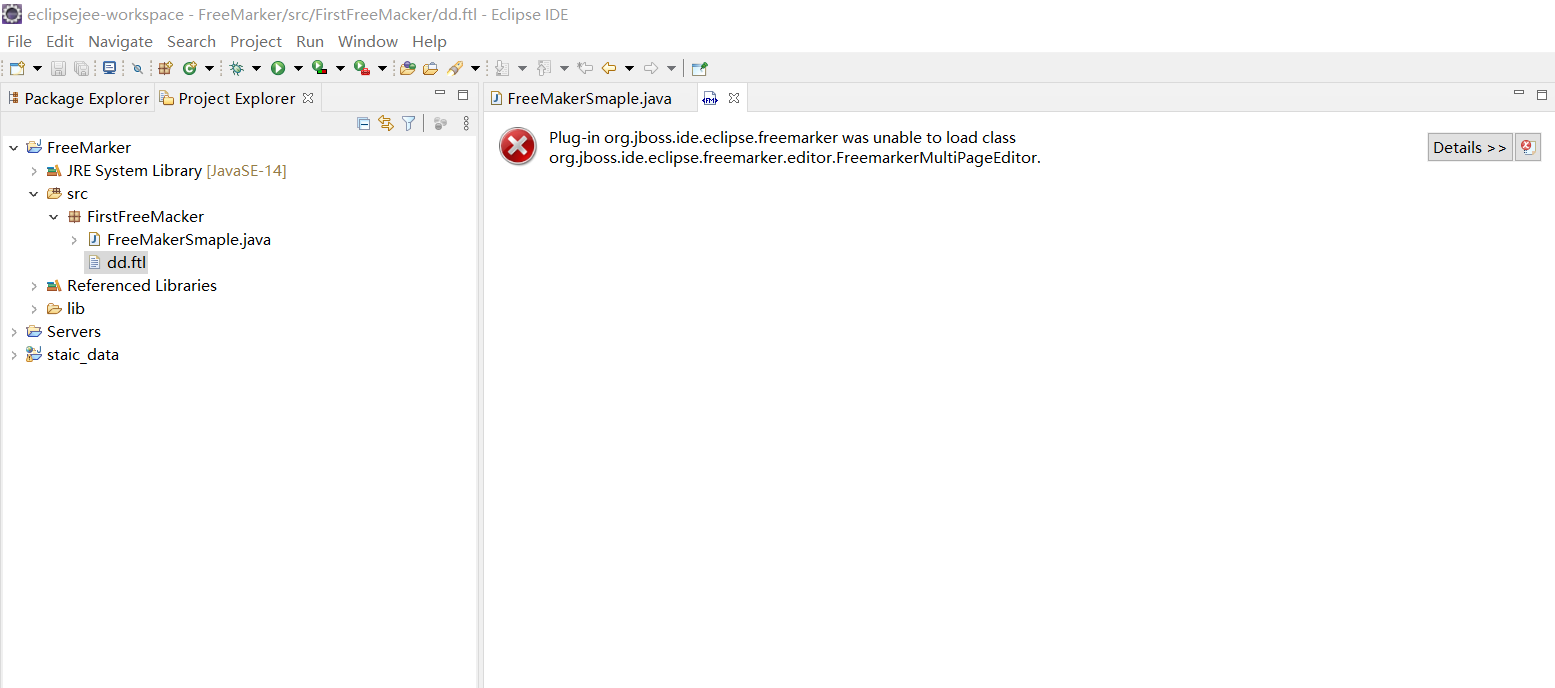1555x688 pixels.
Task: Minimize the Project Explorer panel
Action: coord(440,94)
